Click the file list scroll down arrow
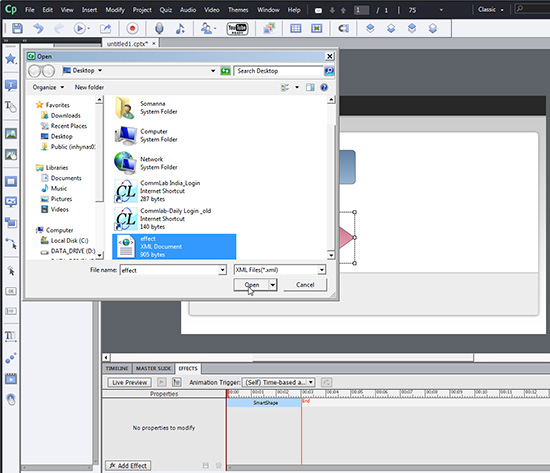The image size is (550, 473). (x=330, y=255)
